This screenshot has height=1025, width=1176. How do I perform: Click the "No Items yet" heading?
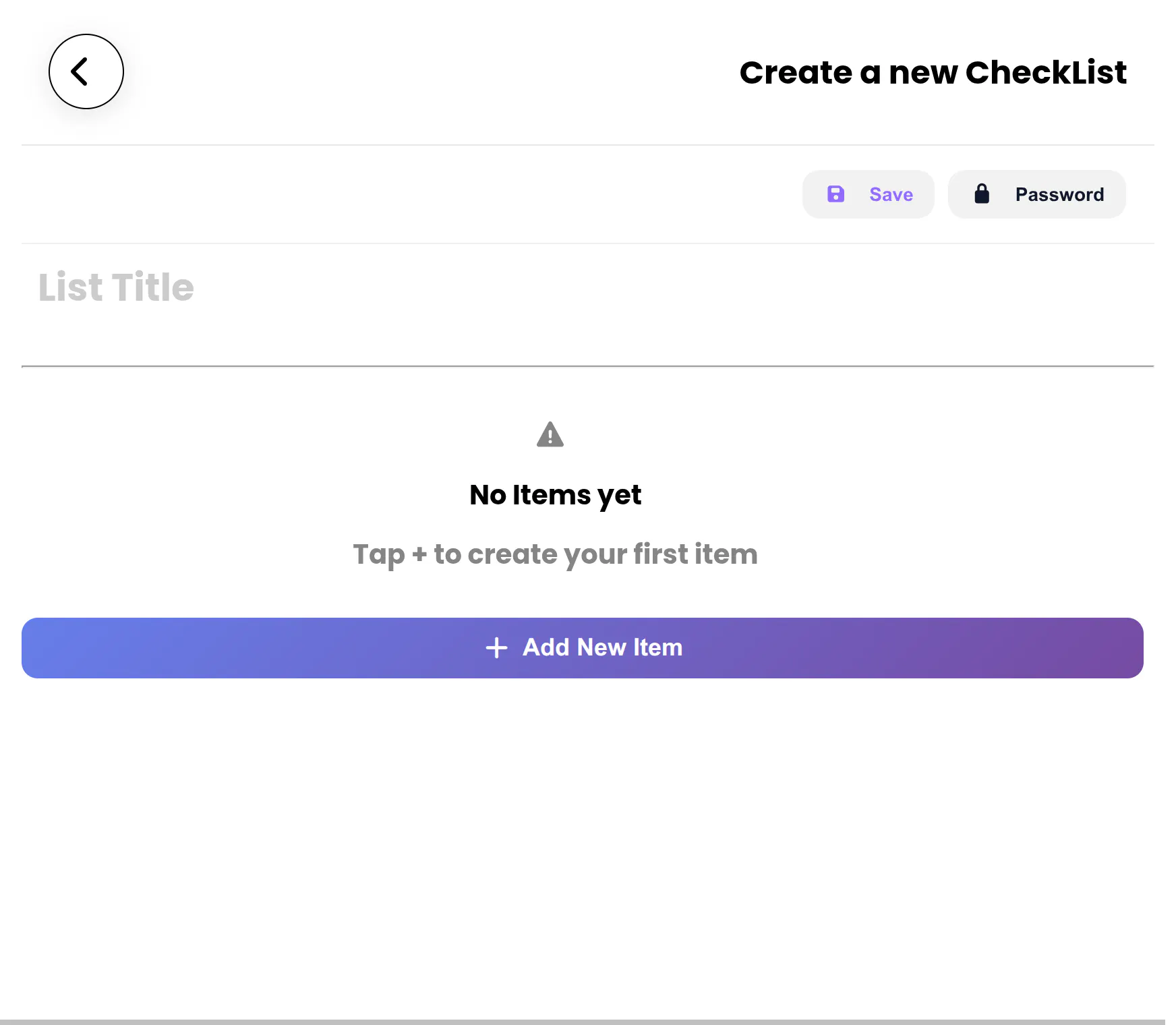point(555,495)
